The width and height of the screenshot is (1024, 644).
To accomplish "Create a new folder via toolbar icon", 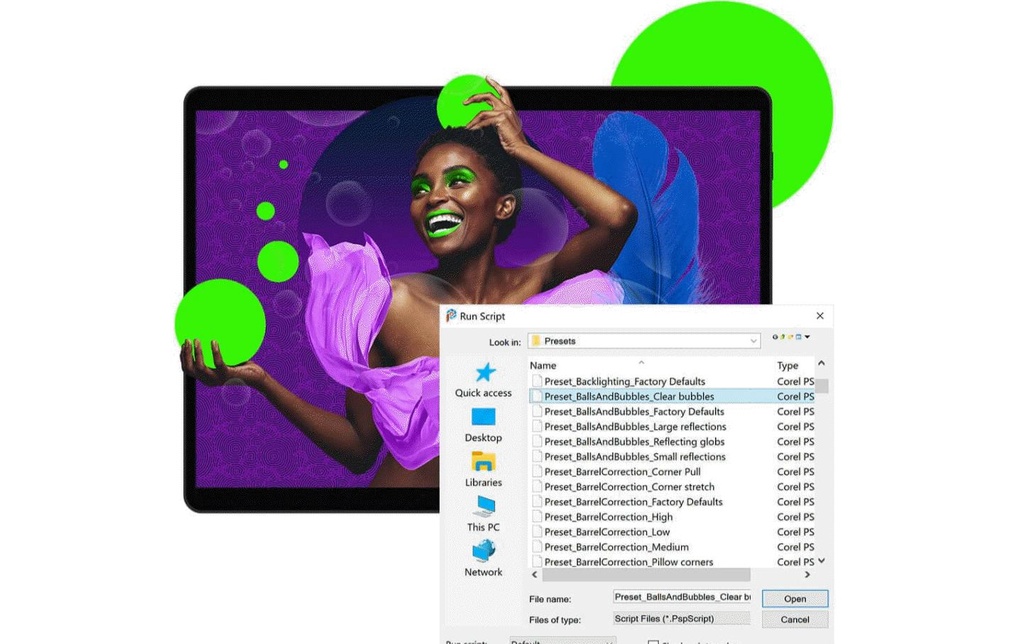I will [x=790, y=337].
